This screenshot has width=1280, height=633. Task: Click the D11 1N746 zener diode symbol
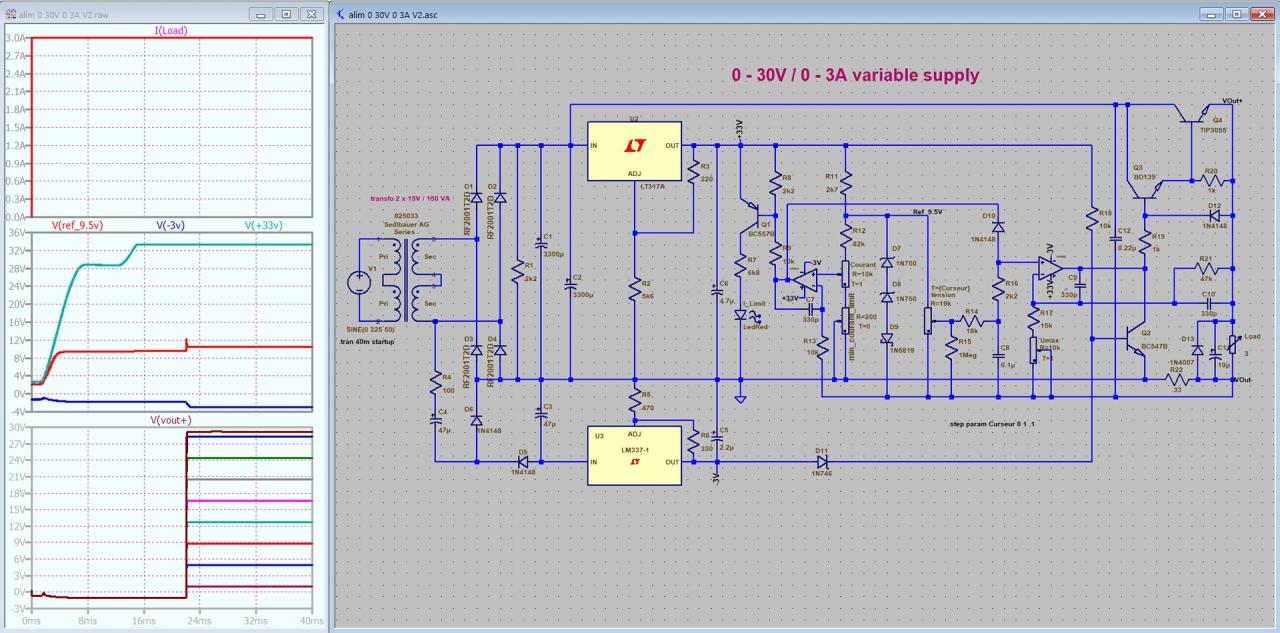click(822, 462)
